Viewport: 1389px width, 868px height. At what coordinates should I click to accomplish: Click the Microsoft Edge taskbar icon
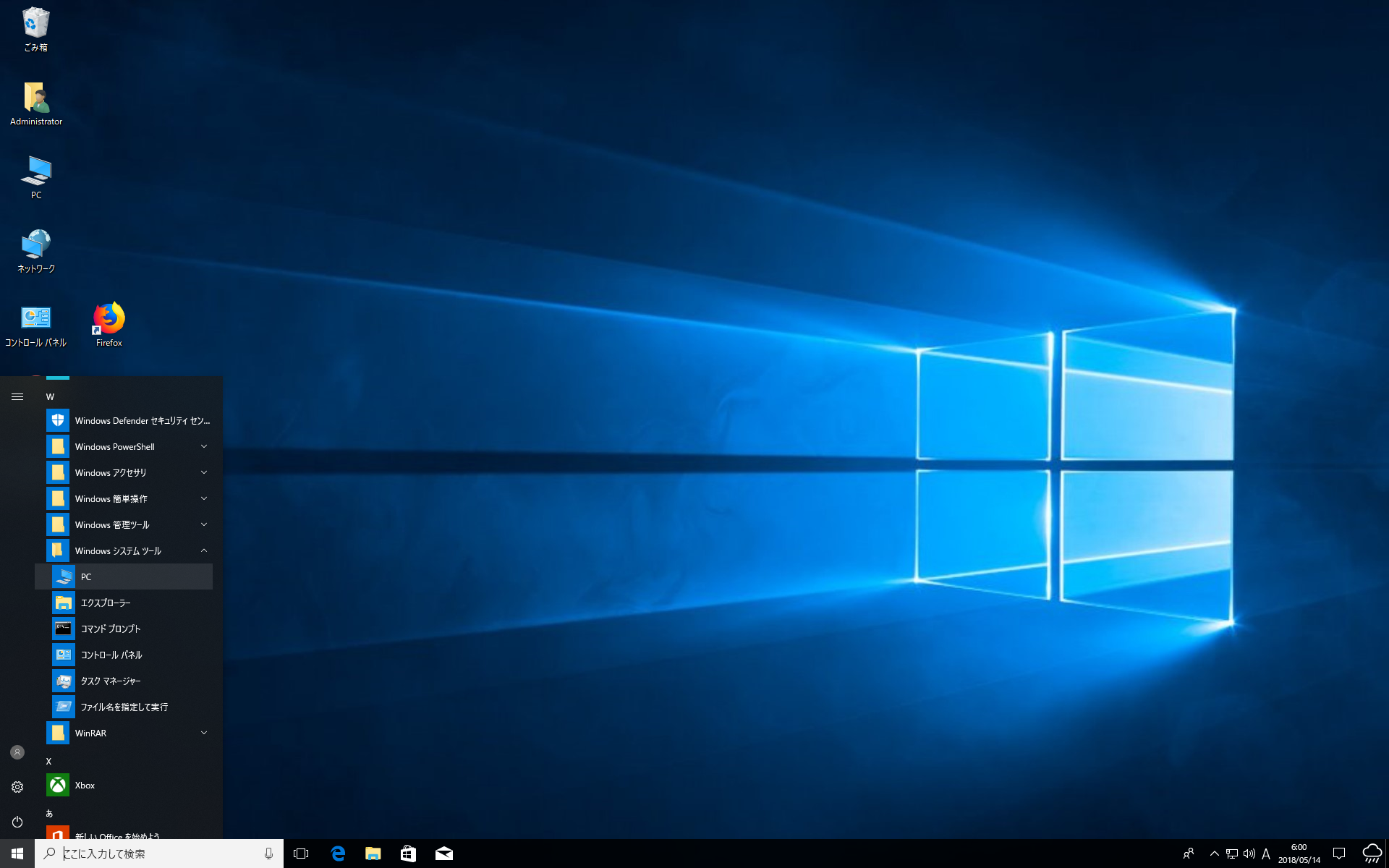tap(338, 854)
